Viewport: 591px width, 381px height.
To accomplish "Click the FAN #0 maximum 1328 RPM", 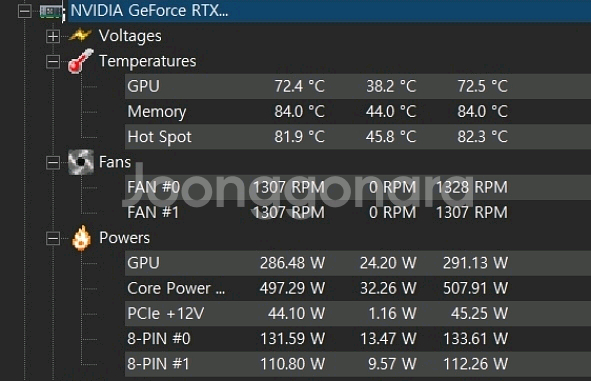I will click(472, 187).
